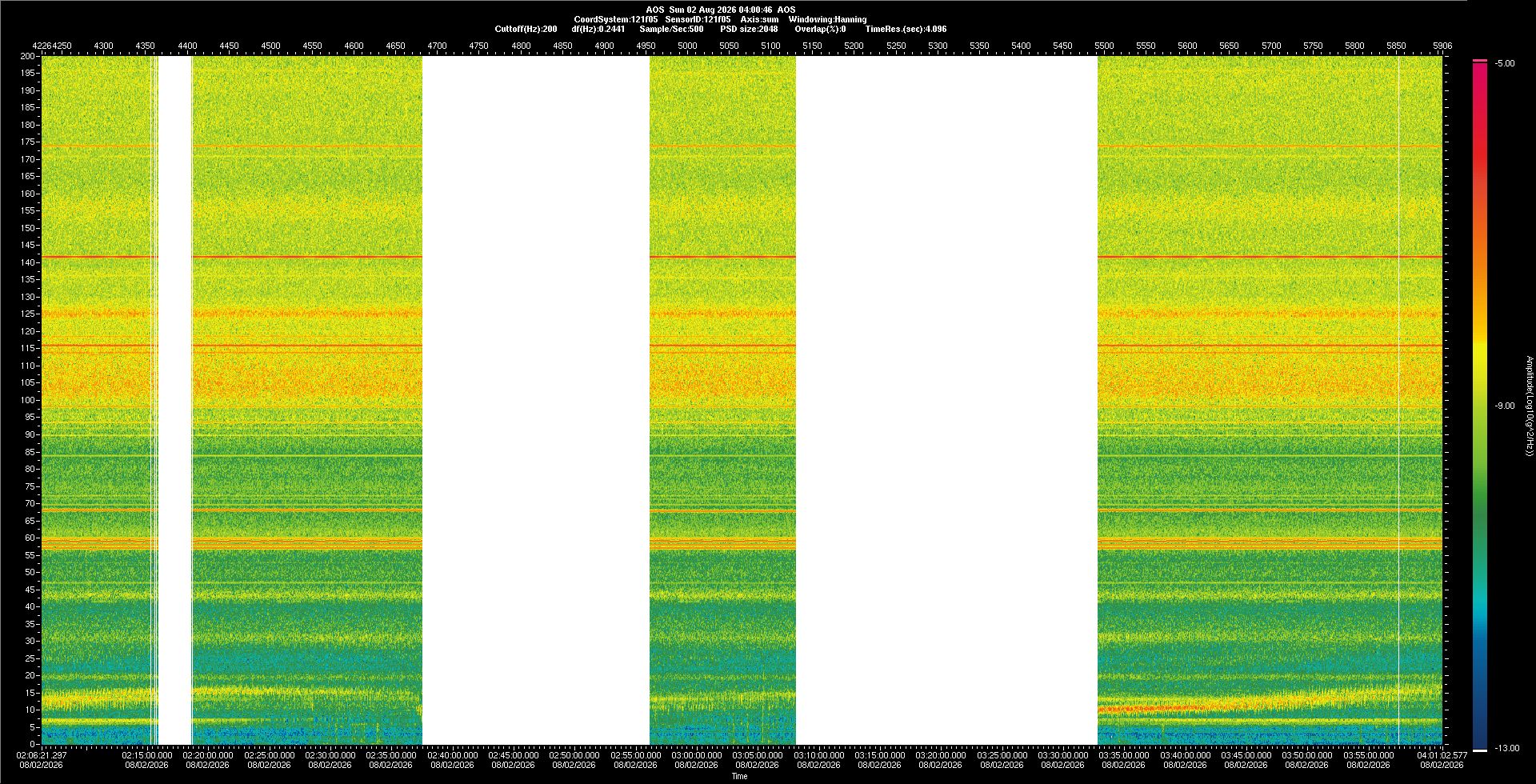Click the 5150 top-axis sample marker
Screen dimensions: 1536x784
pos(812,46)
